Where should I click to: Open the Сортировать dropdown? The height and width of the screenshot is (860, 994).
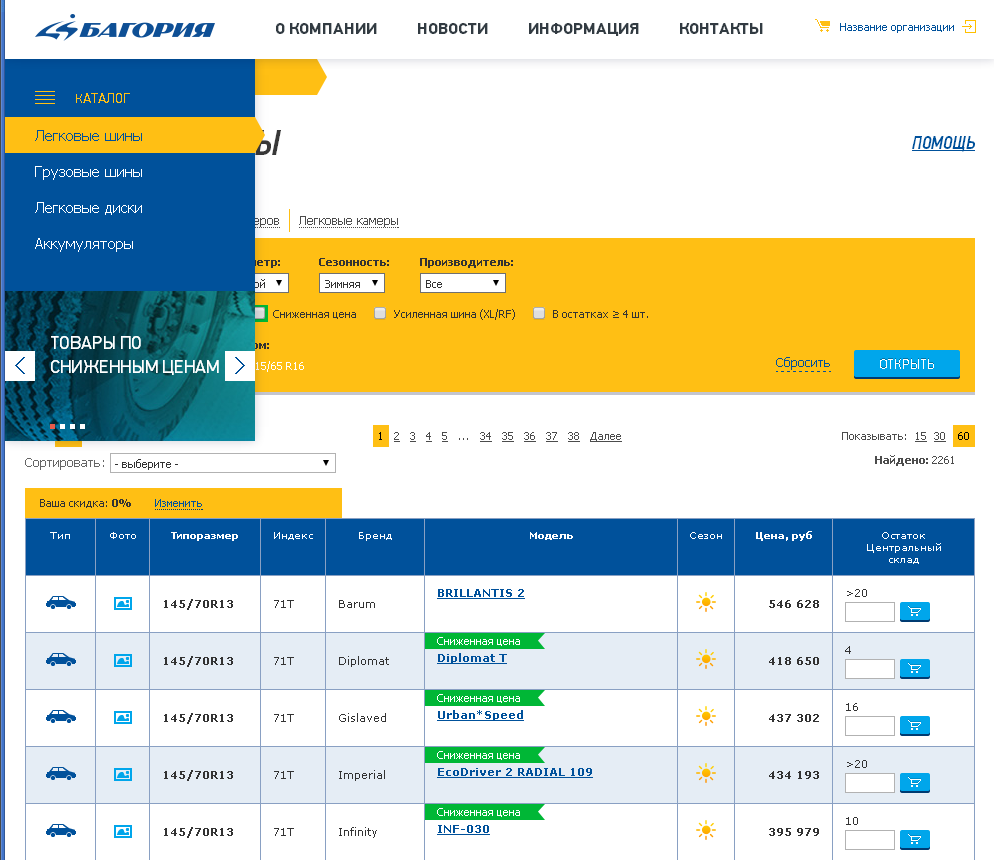(223, 463)
